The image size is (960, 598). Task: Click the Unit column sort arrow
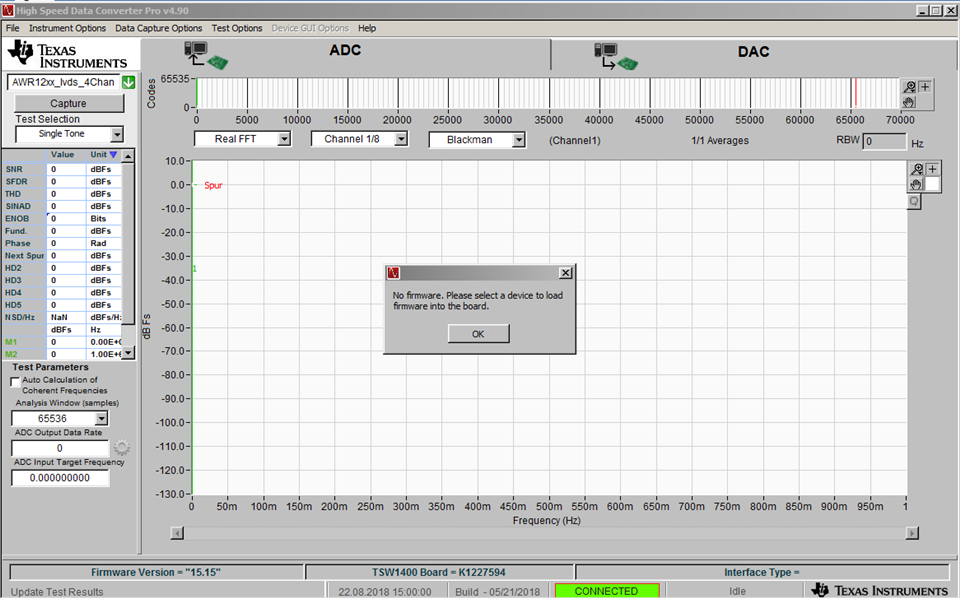pos(113,155)
